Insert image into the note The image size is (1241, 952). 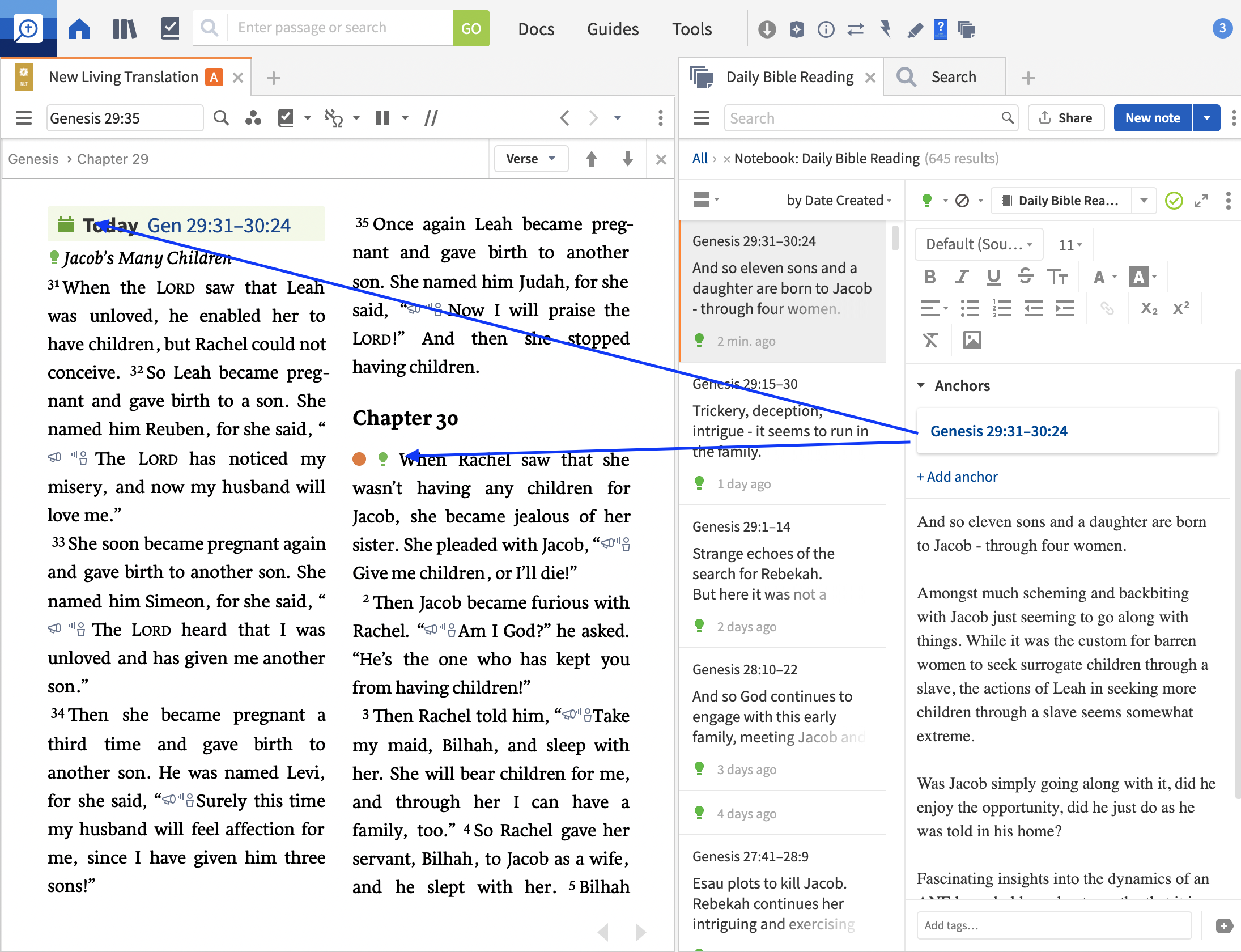point(972,340)
